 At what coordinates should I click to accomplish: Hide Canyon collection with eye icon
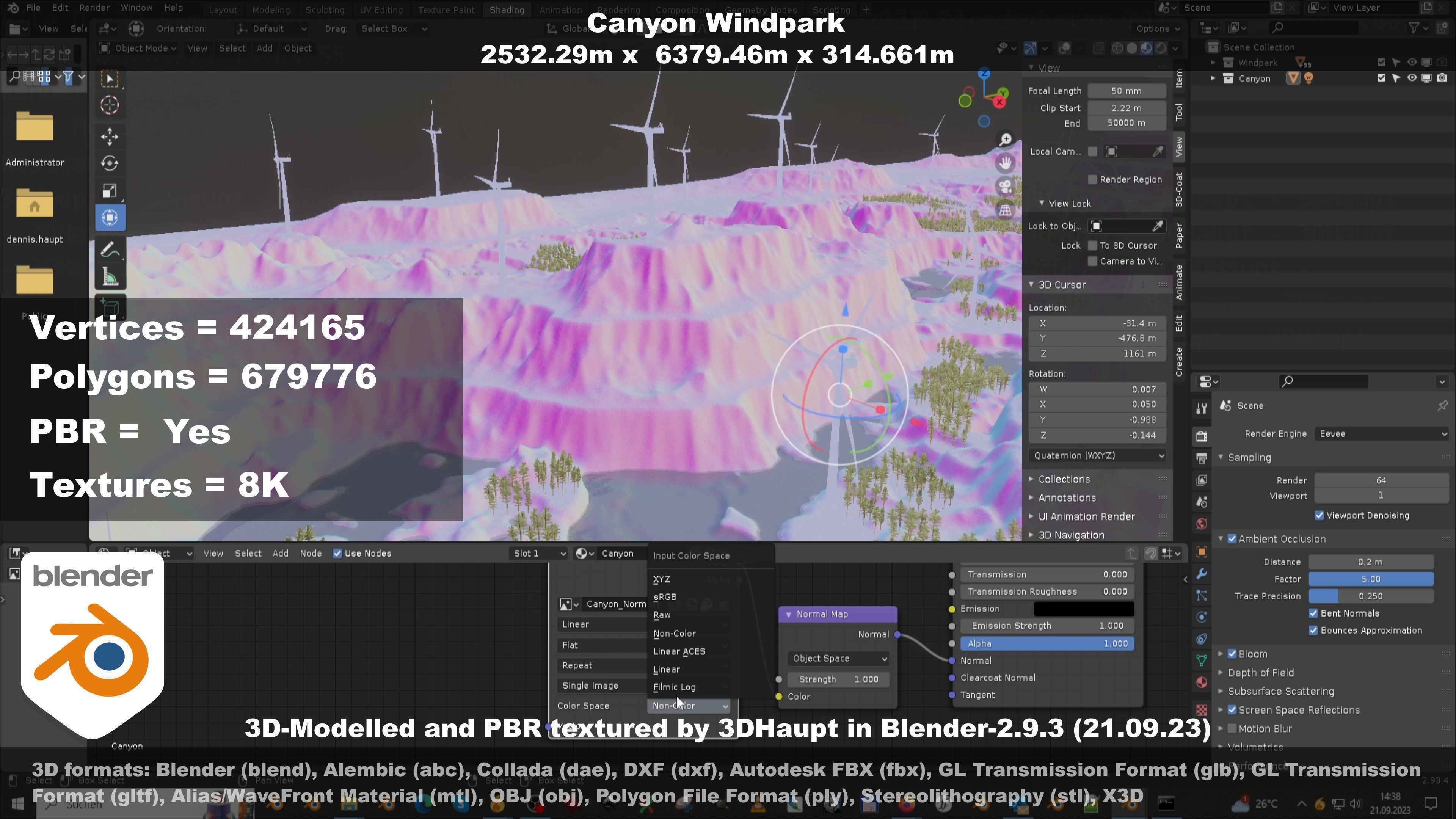pos(1411,78)
